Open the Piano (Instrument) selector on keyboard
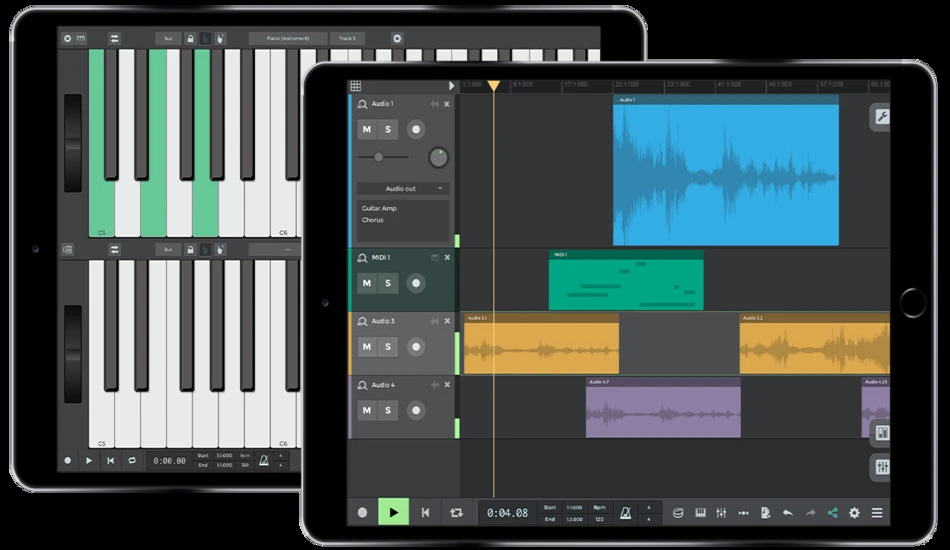The height and width of the screenshot is (550, 950). click(x=288, y=38)
